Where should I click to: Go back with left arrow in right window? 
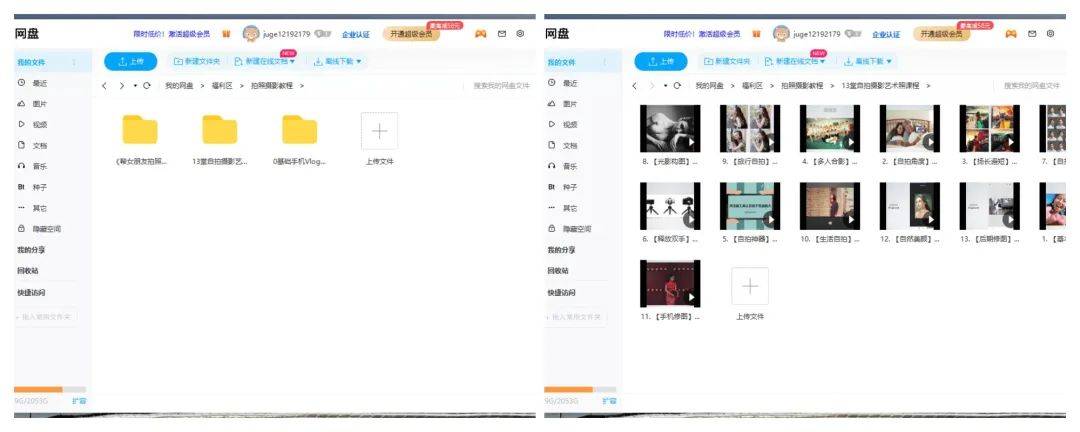635,86
